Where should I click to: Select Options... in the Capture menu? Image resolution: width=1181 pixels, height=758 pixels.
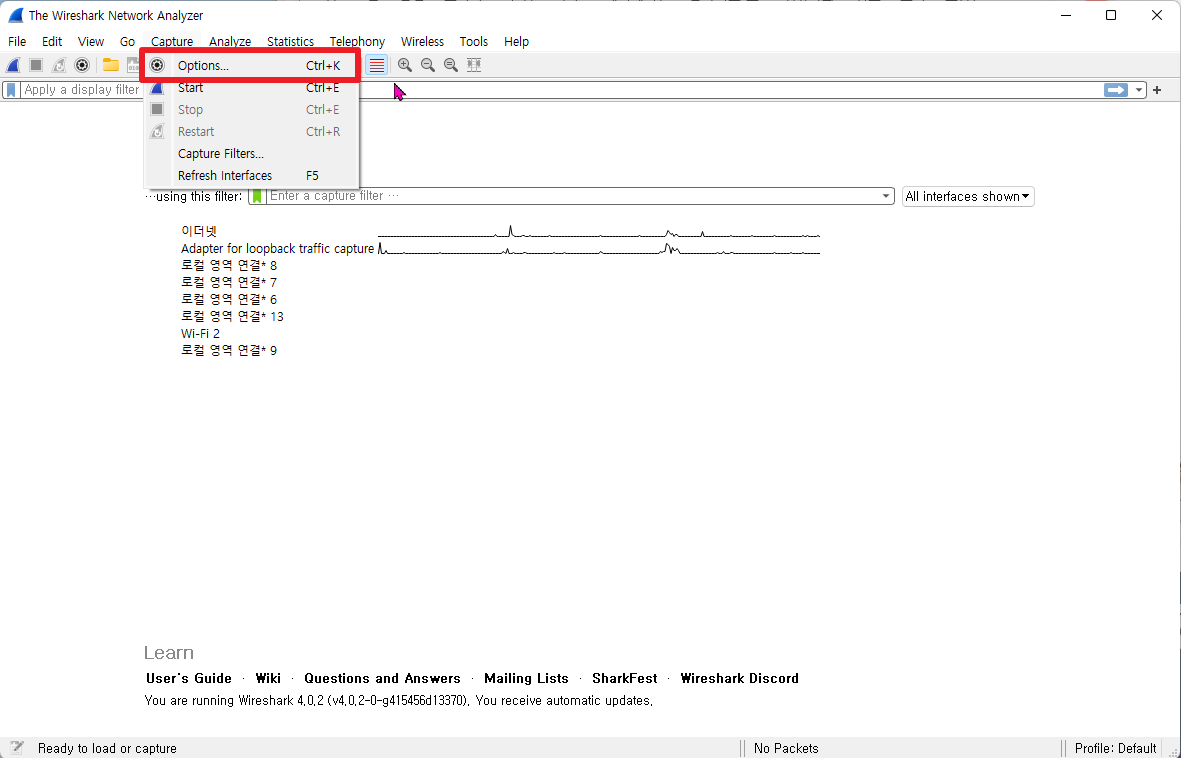[x=251, y=66]
